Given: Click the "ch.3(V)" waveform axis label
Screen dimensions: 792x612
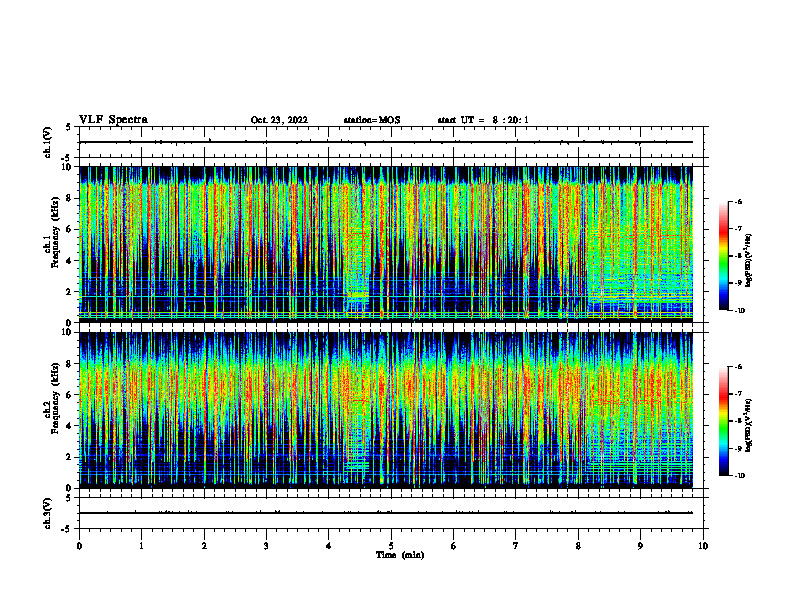Looking at the screenshot, I should click(x=47, y=513).
